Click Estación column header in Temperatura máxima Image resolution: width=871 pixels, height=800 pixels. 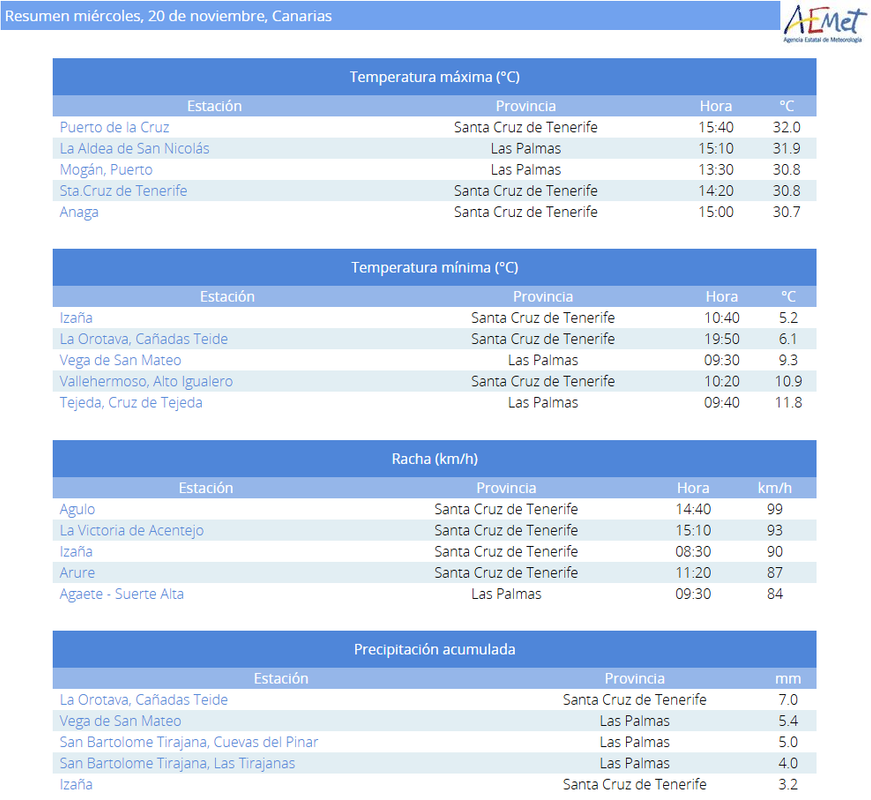pyautogui.click(x=214, y=106)
